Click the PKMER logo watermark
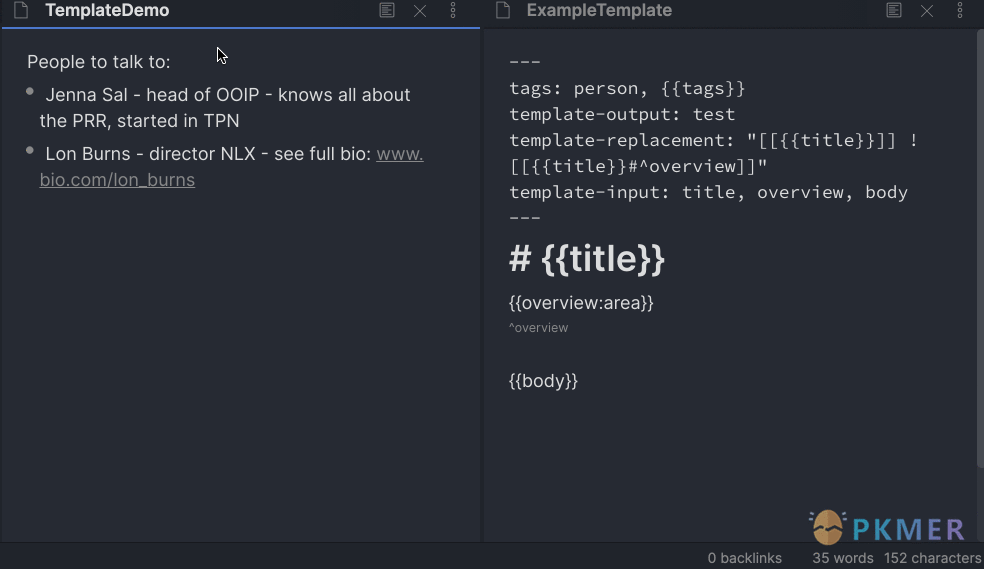The width and height of the screenshot is (984, 569). tap(886, 527)
